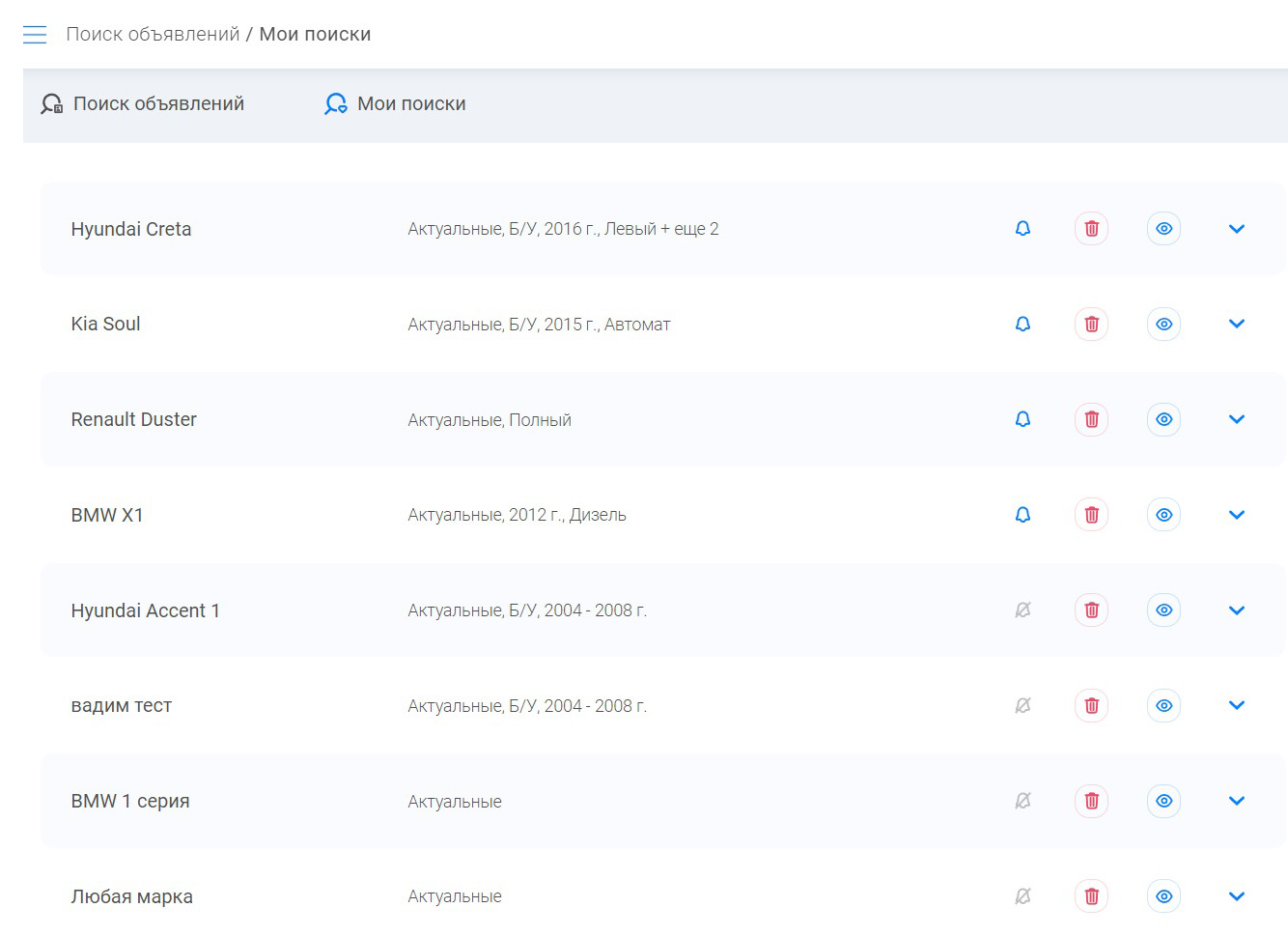Expand the Любая марка row
This screenshot has width=1288, height=936.
click(1237, 896)
